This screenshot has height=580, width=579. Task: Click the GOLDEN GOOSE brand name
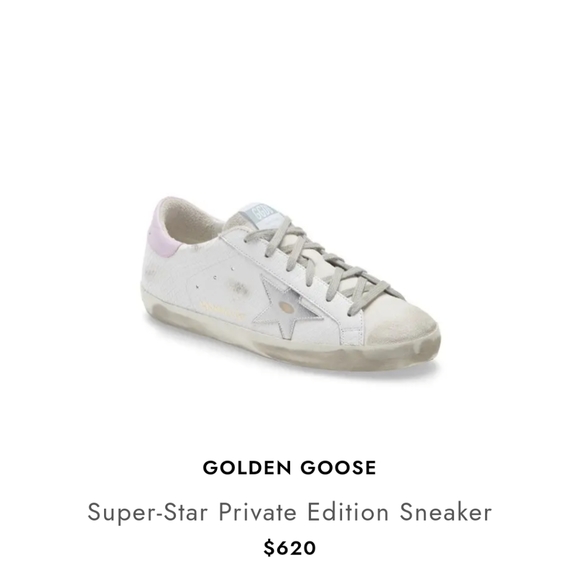[289, 468]
